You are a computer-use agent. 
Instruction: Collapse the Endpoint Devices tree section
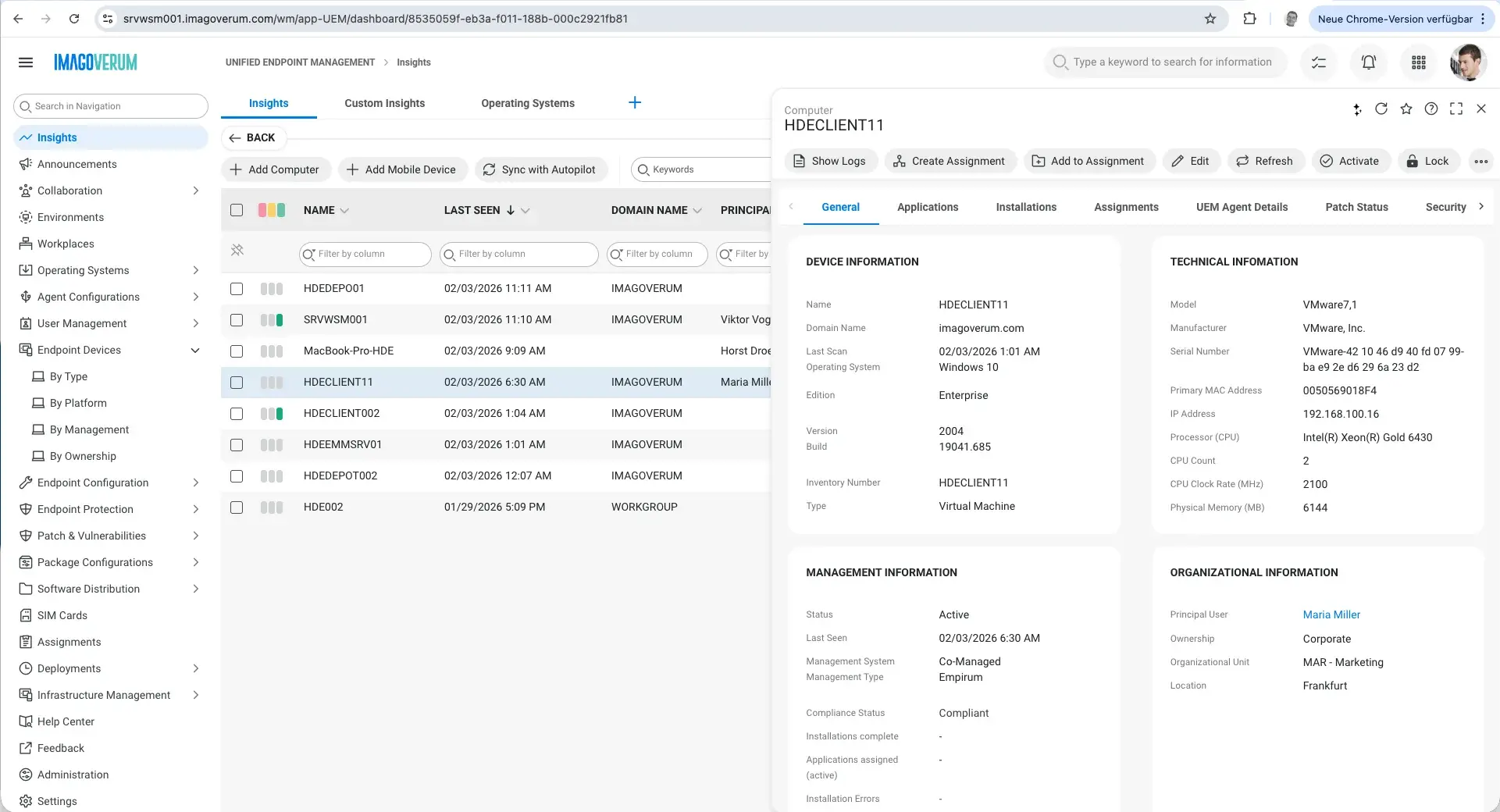click(x=195, y=351)
